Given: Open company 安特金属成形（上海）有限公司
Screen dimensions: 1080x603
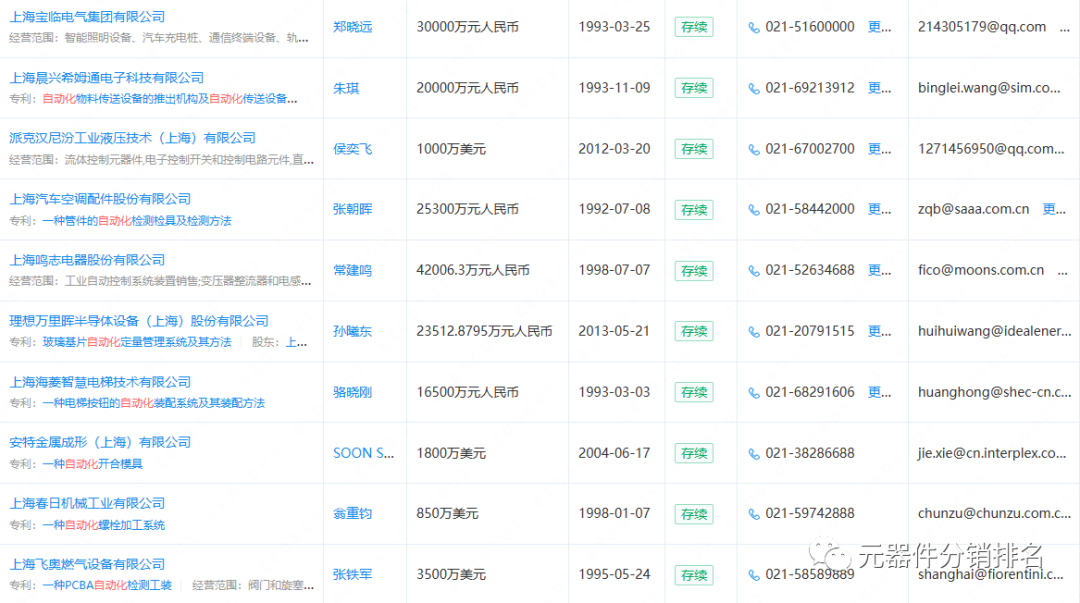Looking at the screenshot, I should (100, 442).
